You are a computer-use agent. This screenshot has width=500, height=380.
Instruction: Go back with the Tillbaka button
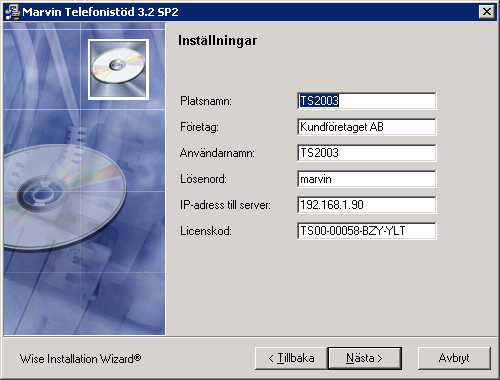pos(291,358)
